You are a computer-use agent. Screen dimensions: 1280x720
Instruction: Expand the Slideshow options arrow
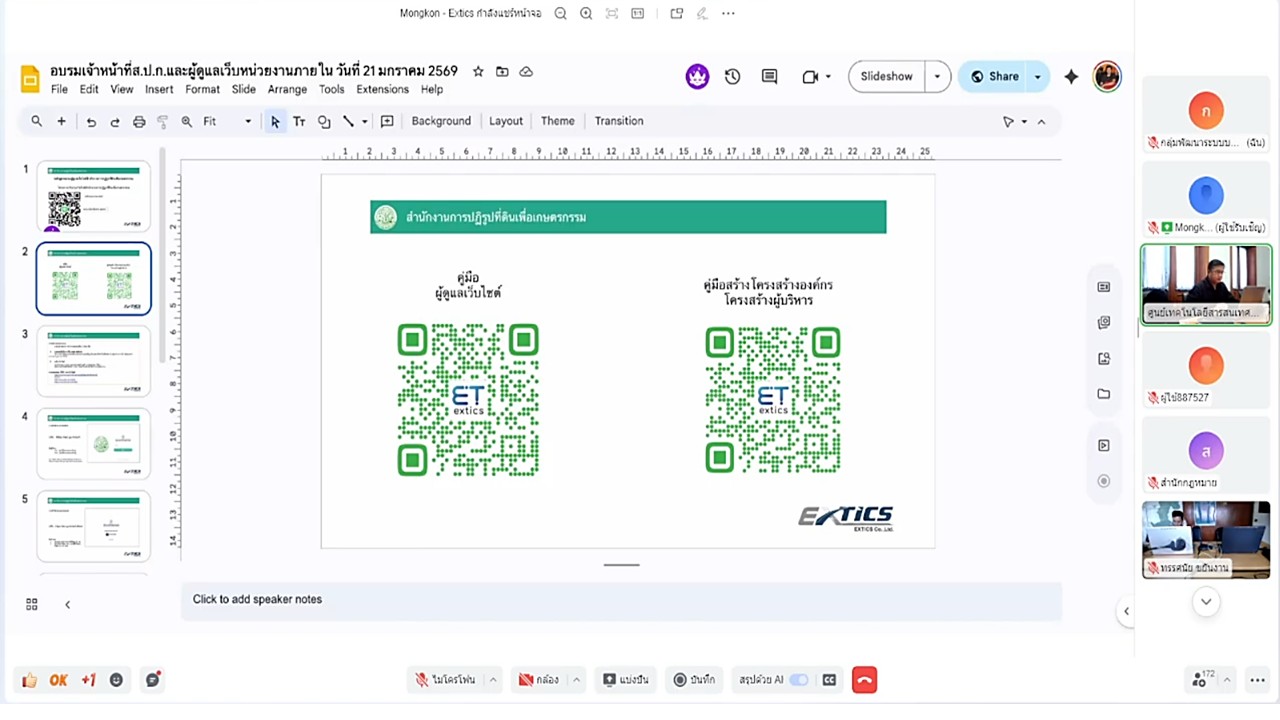click(937, 77)
